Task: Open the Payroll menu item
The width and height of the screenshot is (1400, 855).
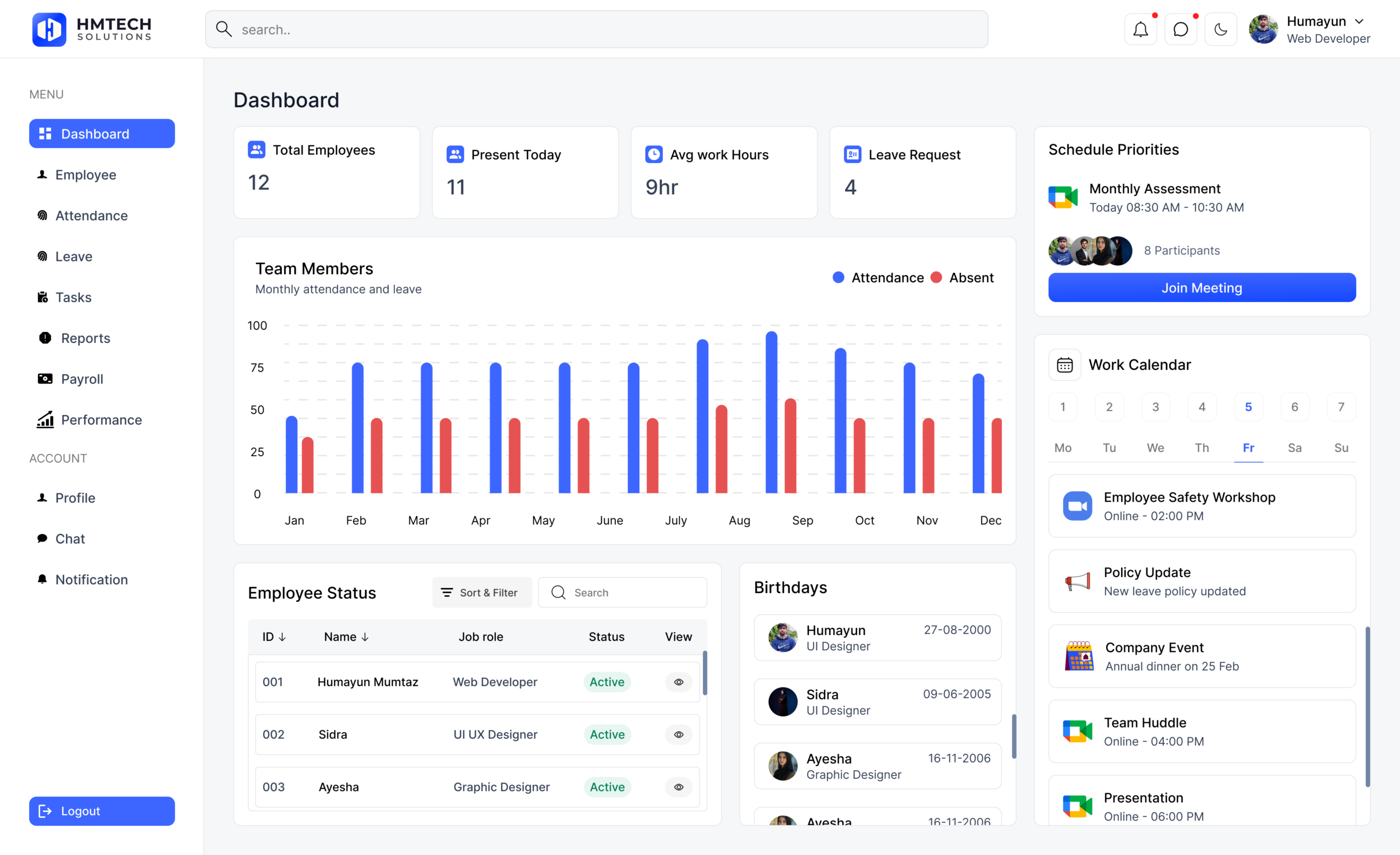Action: click(x=81, y=379)
